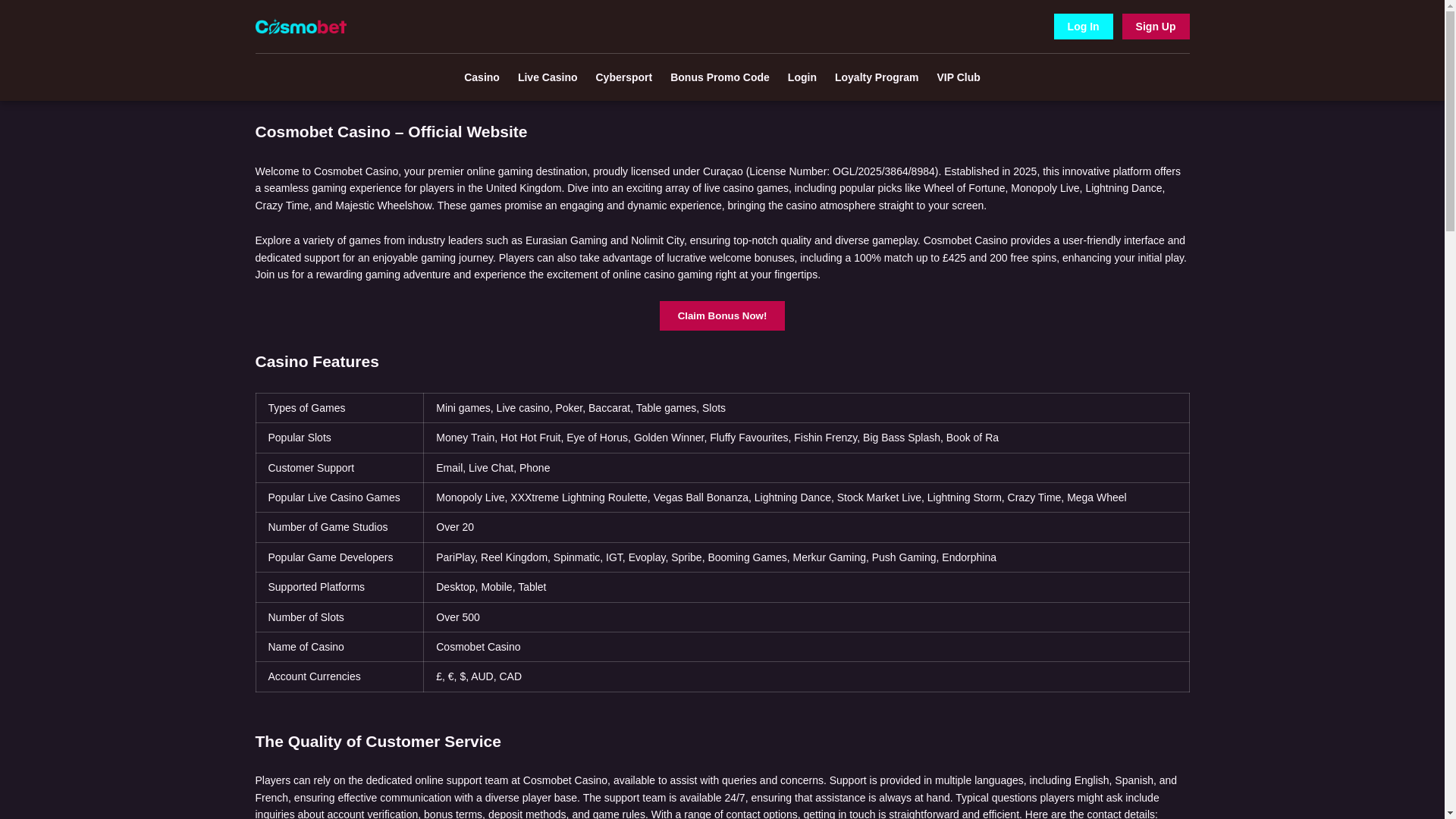Click the 'Mini games, Live casino, Poker' cell
Image resolution: width=1456 pixels, height=819 pixels.
(806, 408)
